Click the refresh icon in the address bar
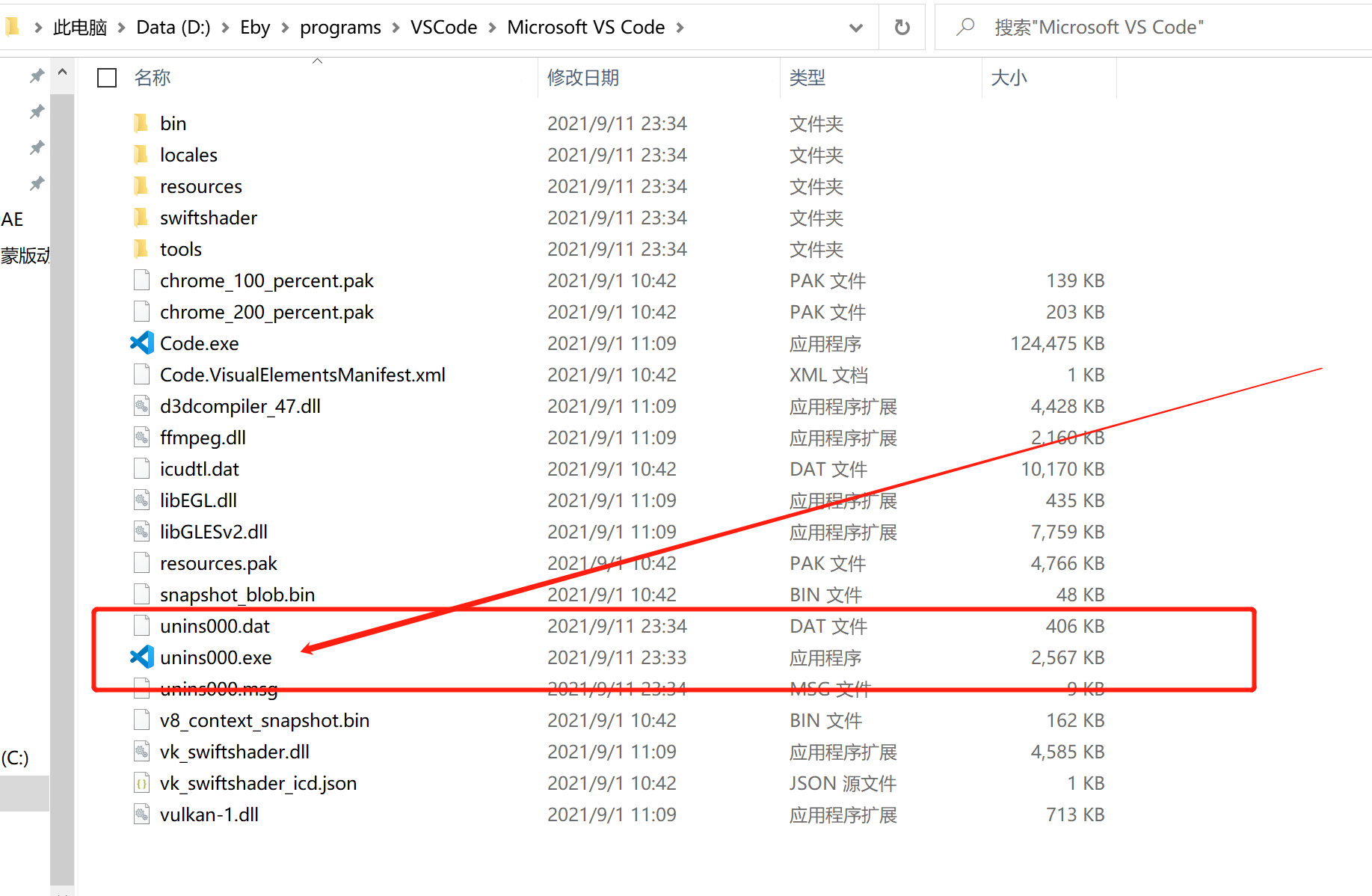 pos(902,26)
